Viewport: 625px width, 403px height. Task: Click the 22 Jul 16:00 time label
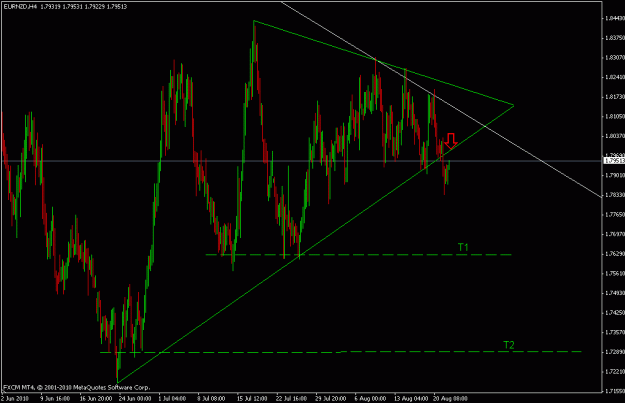[291, 398]
